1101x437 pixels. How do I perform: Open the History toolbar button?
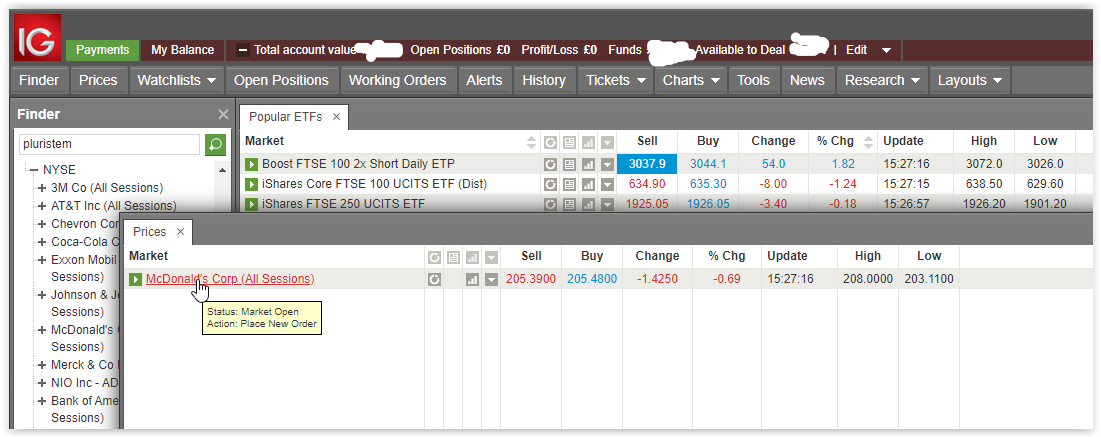coord(544,80)
